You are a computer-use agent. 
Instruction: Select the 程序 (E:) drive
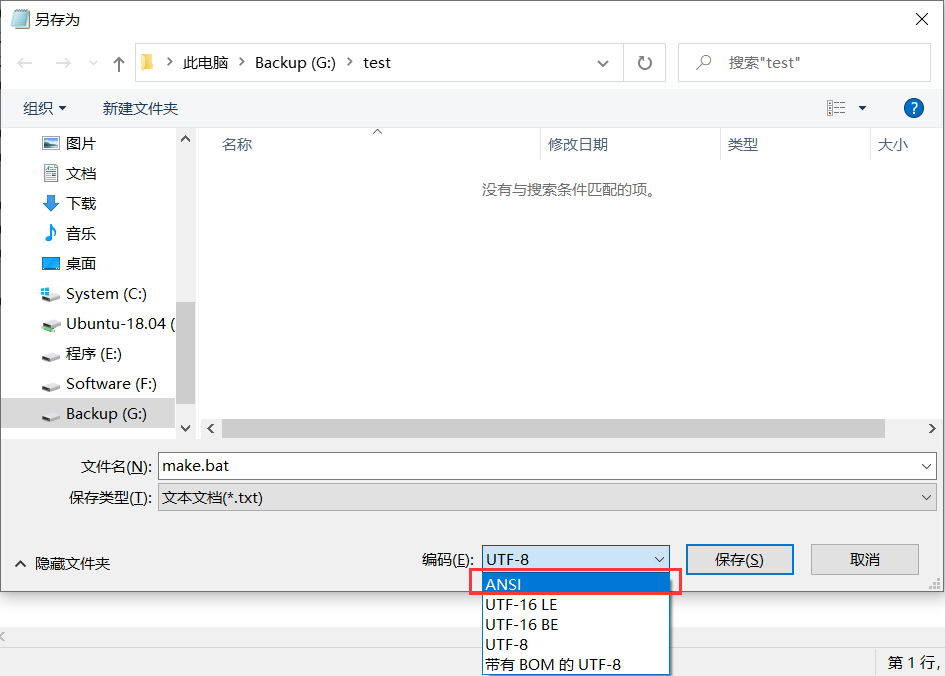(81, 354)
